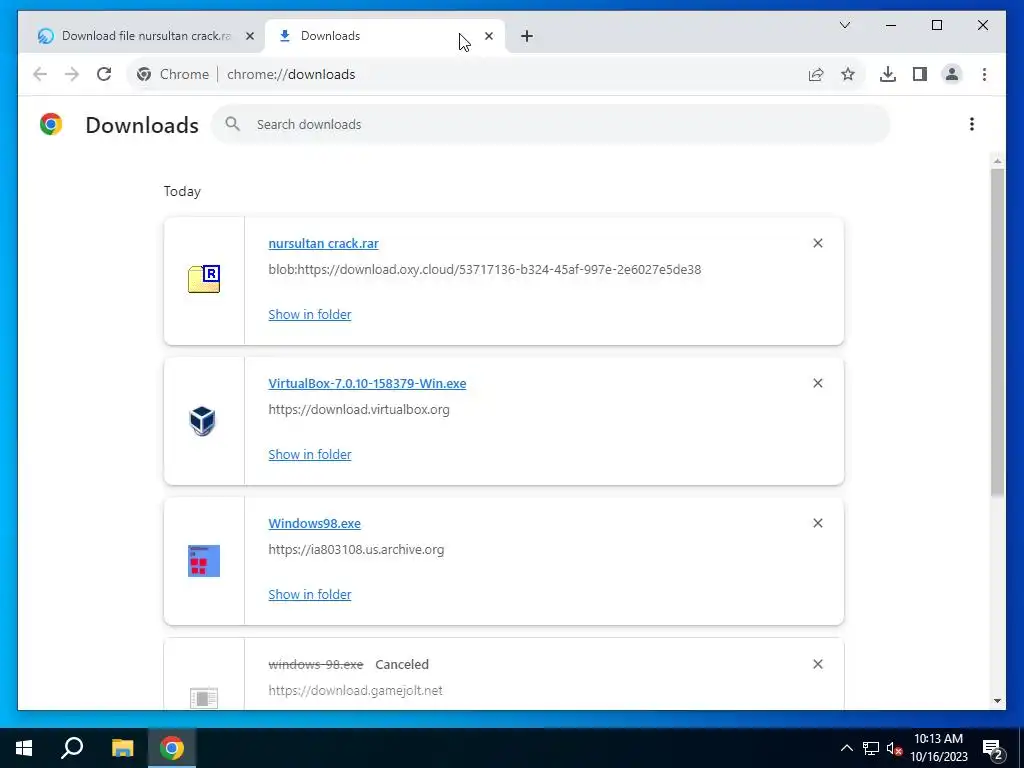
Task: Toggle the side panel icon
Action: point(920,74)
